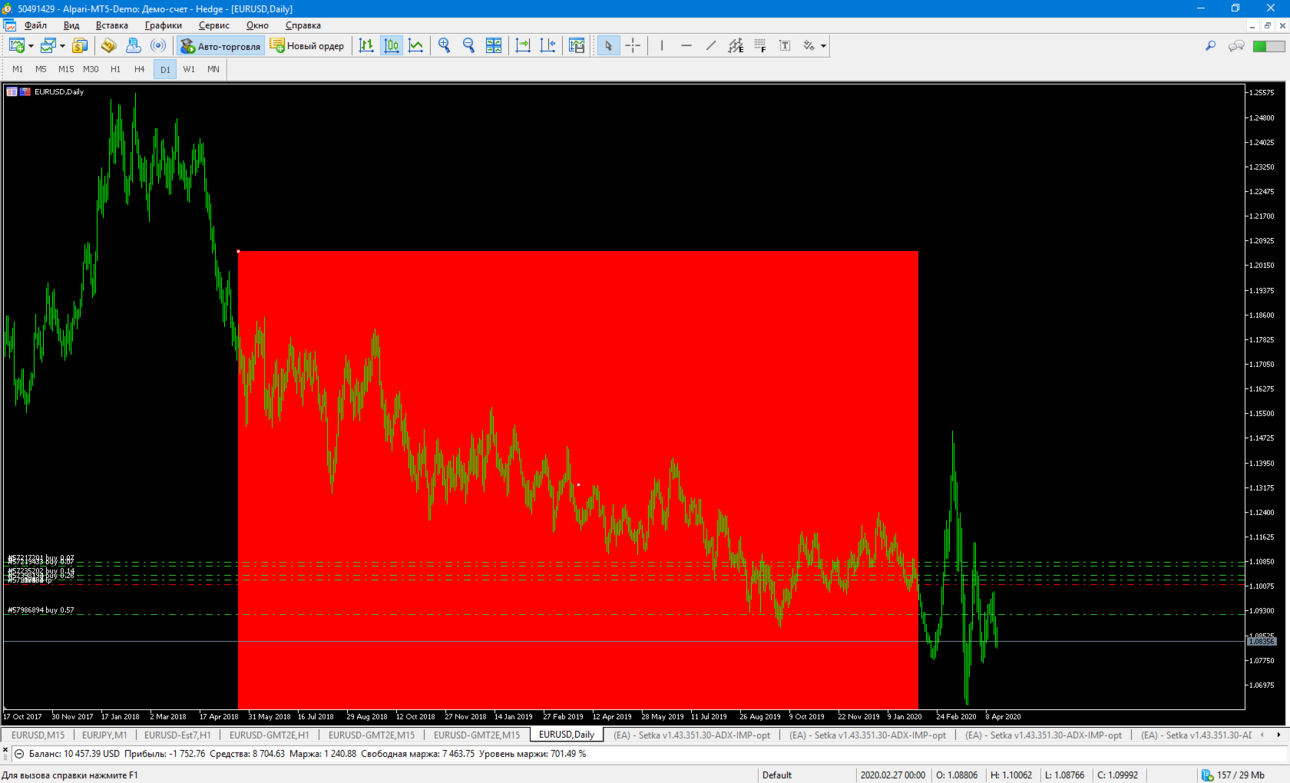Viewport: 1290px width, 783px height.
Task: Toggle chart auto-scroll to end
Action: [523, 46]
